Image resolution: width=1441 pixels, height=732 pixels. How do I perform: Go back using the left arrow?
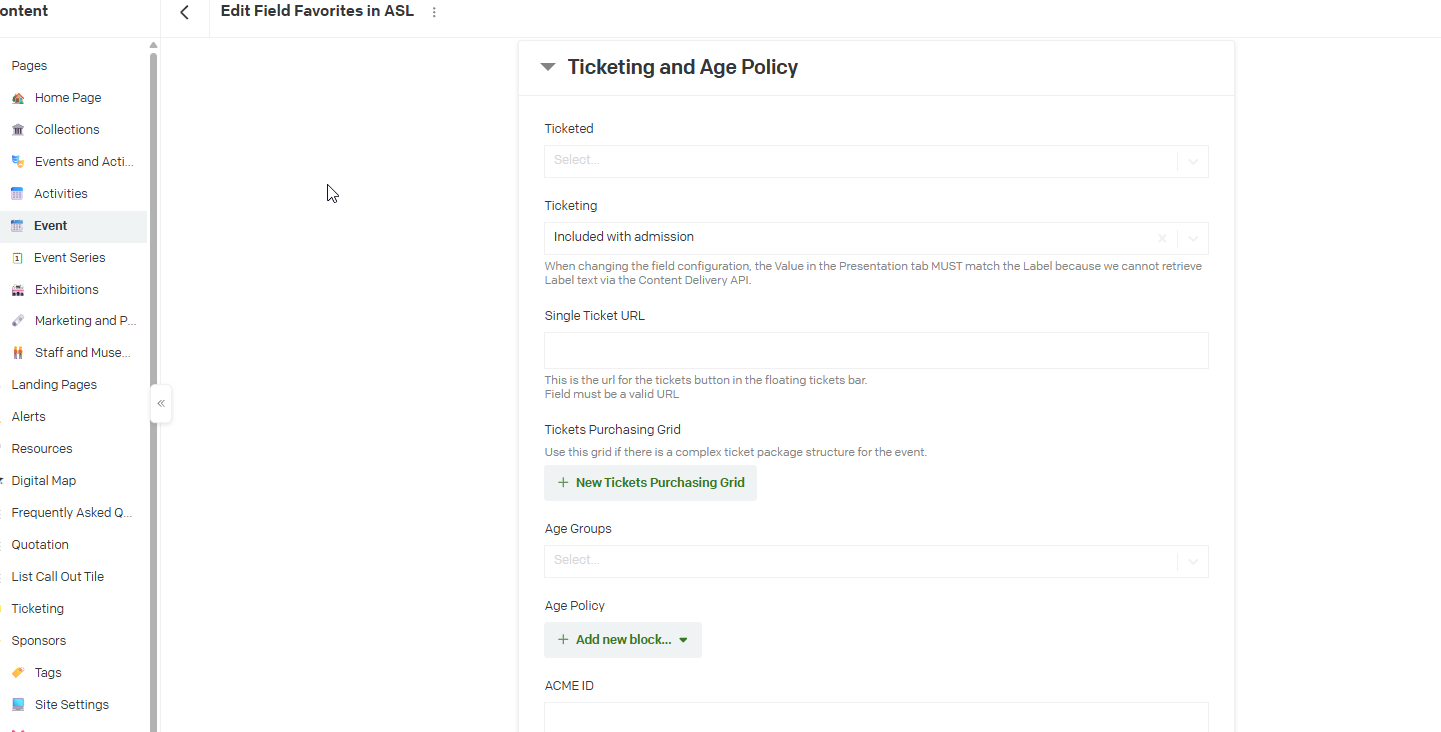pyautogui.click(x=185, y=12)
